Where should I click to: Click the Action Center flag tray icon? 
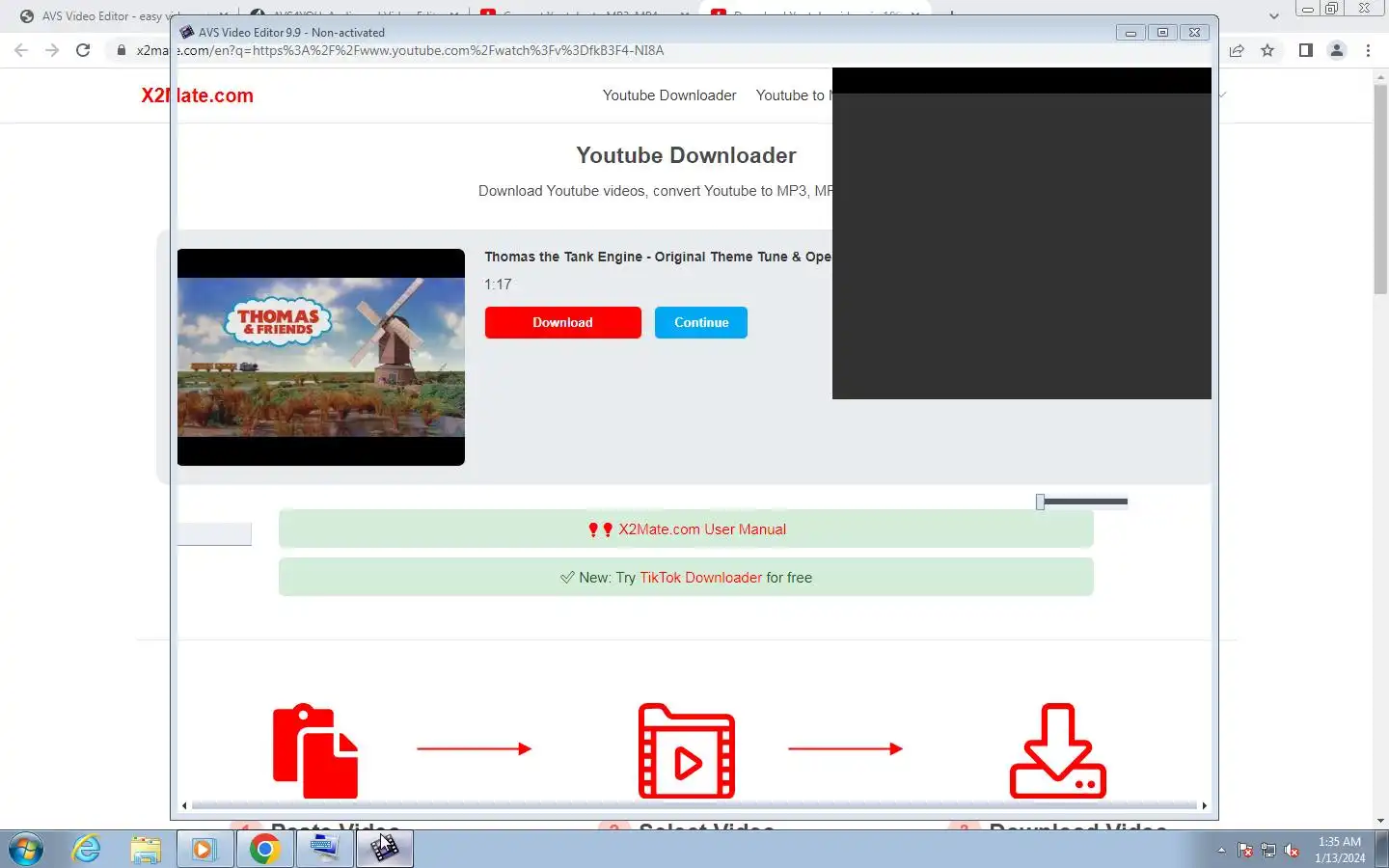pyautogui.click(x=1245, y=851)
